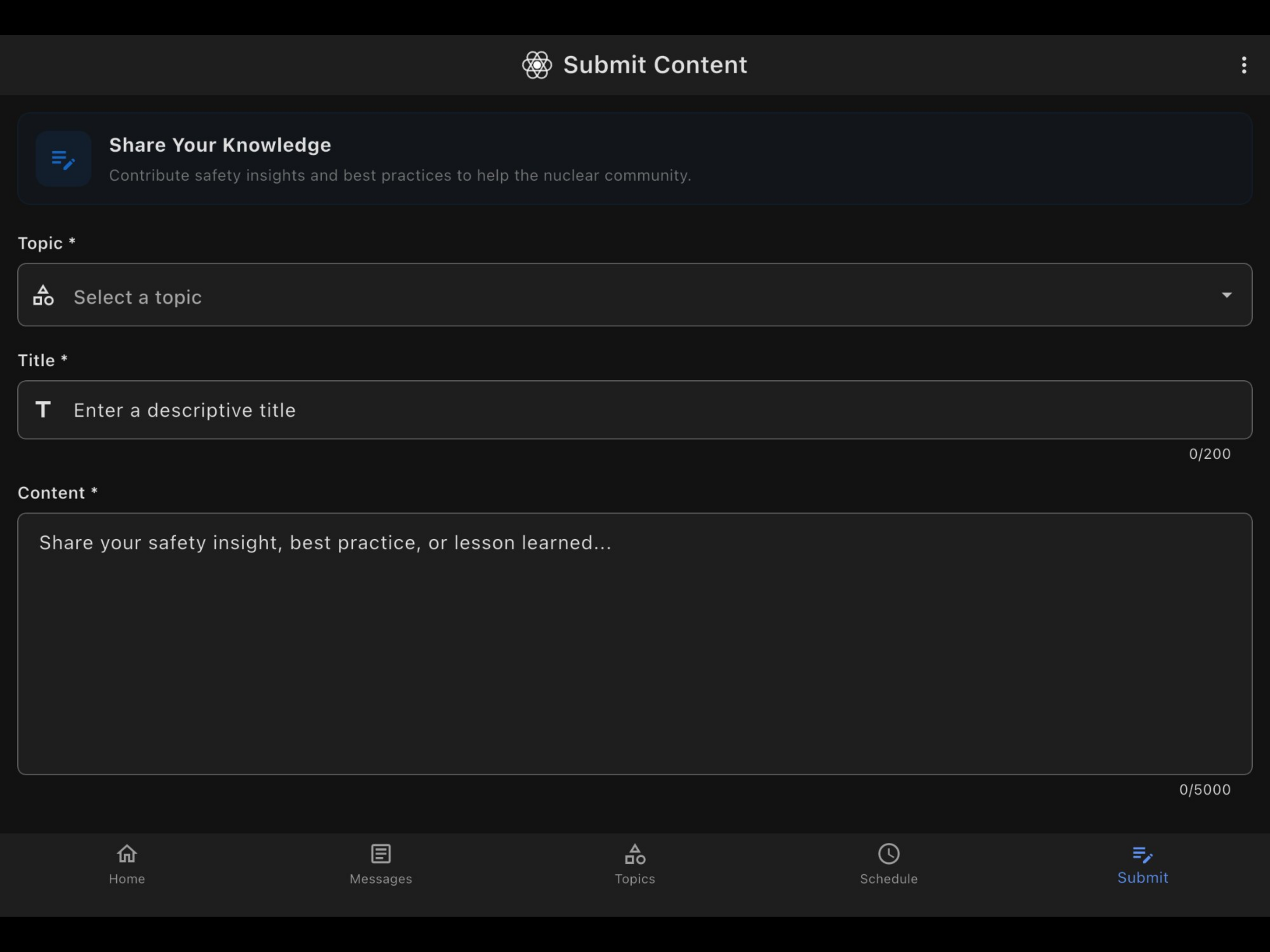Open the Schedule tab
This screenshot has width=1270, height=952.
click(889, 865)
